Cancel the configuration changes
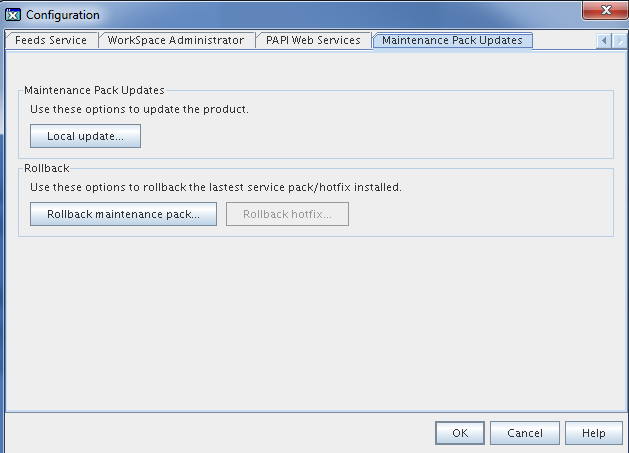Viewport: 629px width, 453px height. (525, 433)
